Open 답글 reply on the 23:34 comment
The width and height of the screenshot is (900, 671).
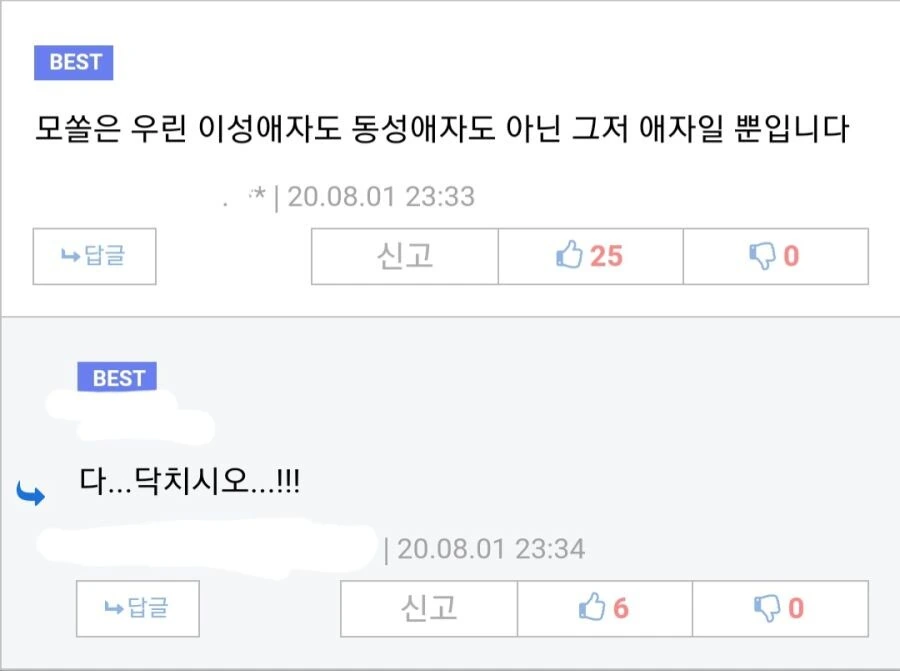point(138,608)
